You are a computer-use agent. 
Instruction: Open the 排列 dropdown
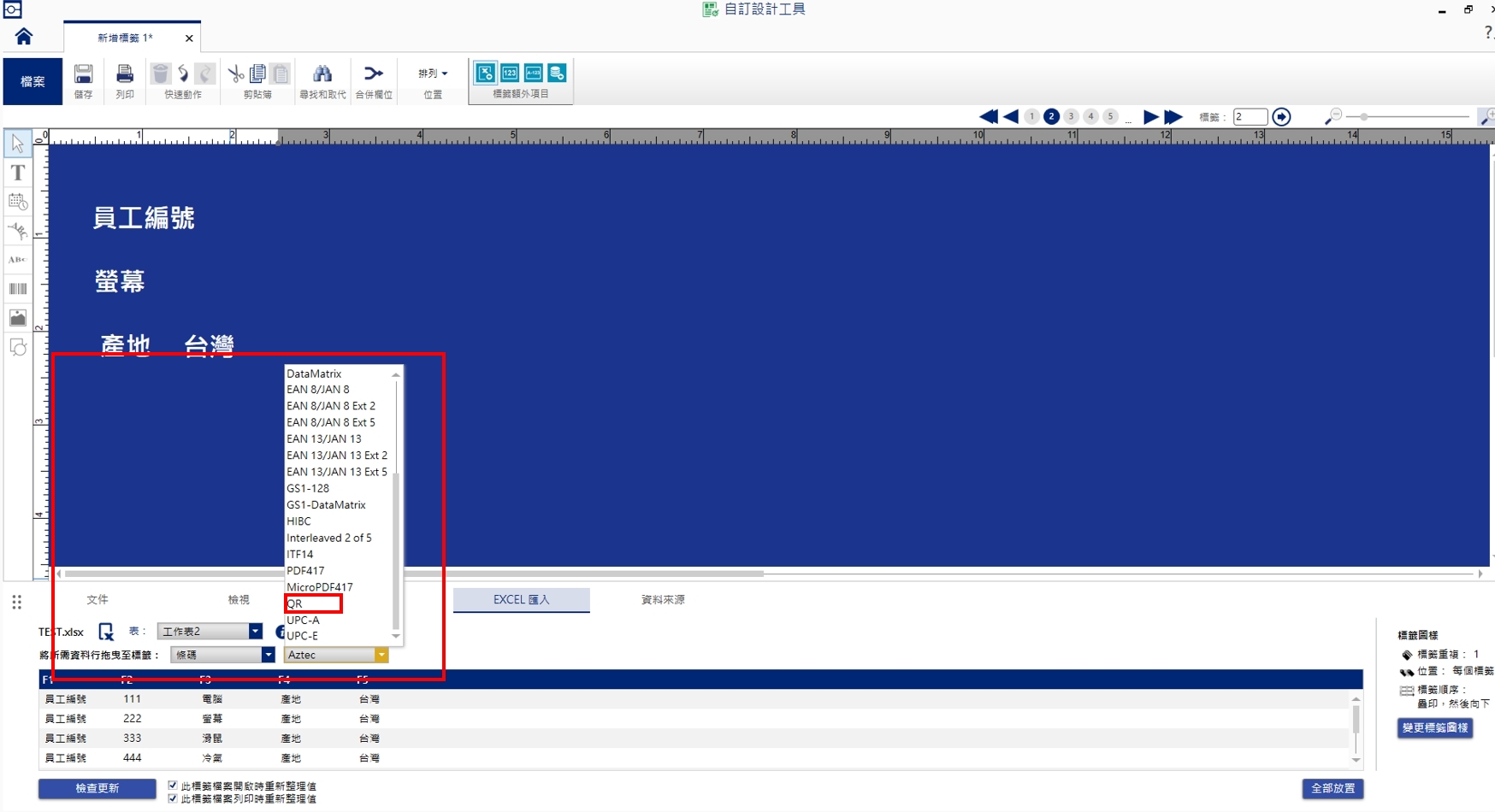(433, 74)
